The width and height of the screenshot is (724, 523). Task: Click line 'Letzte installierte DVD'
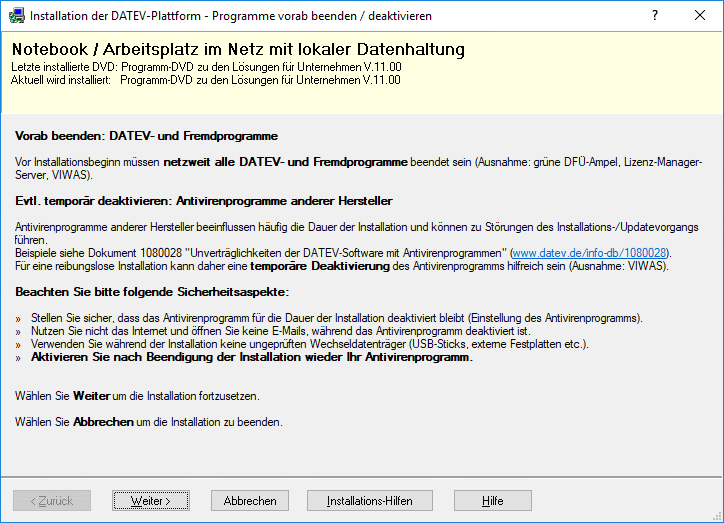(206, 67)
